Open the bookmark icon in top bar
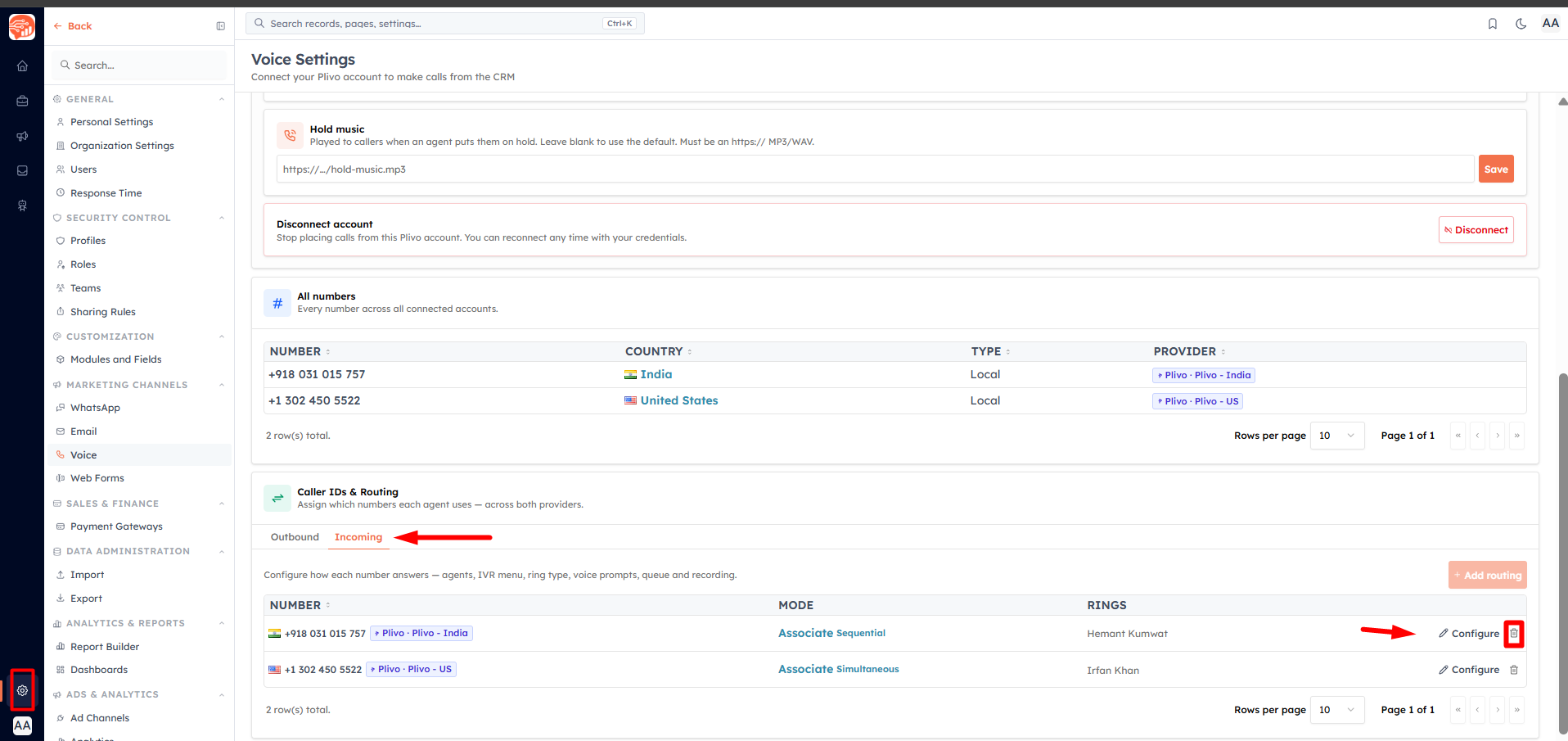This screenshot has height=741, width=1568. [x=1493, y=24]
